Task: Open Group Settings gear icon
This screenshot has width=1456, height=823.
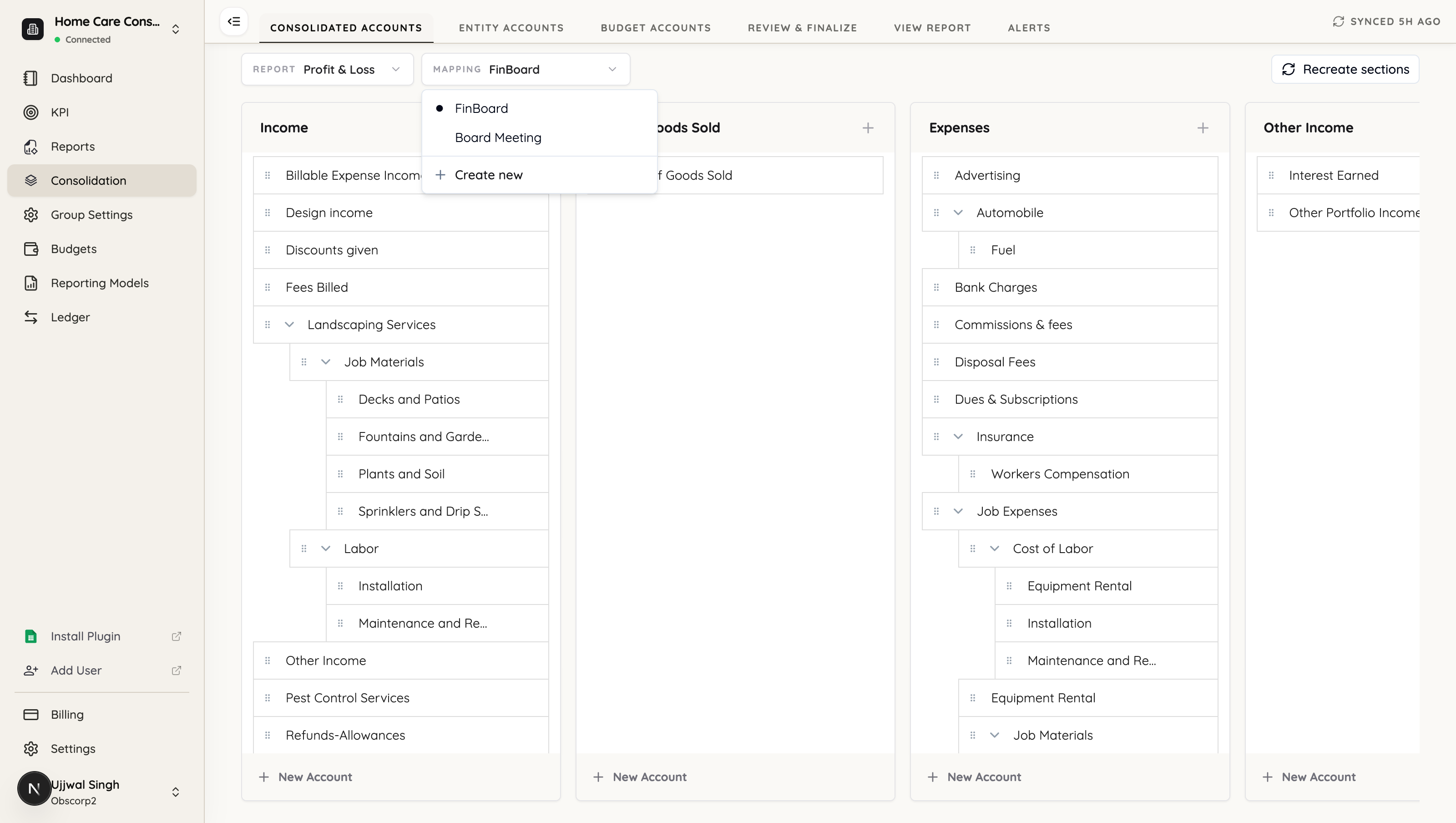Action: coord(31,215)
